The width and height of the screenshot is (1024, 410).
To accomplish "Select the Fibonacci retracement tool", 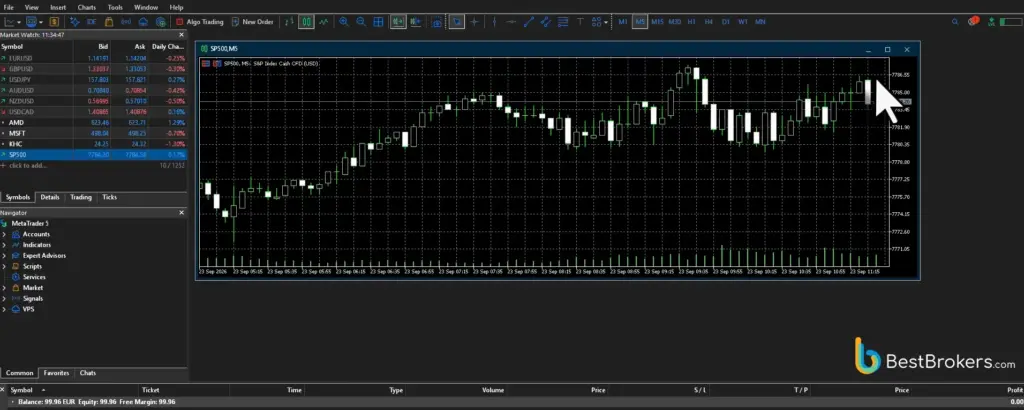I will click(563, 22).
